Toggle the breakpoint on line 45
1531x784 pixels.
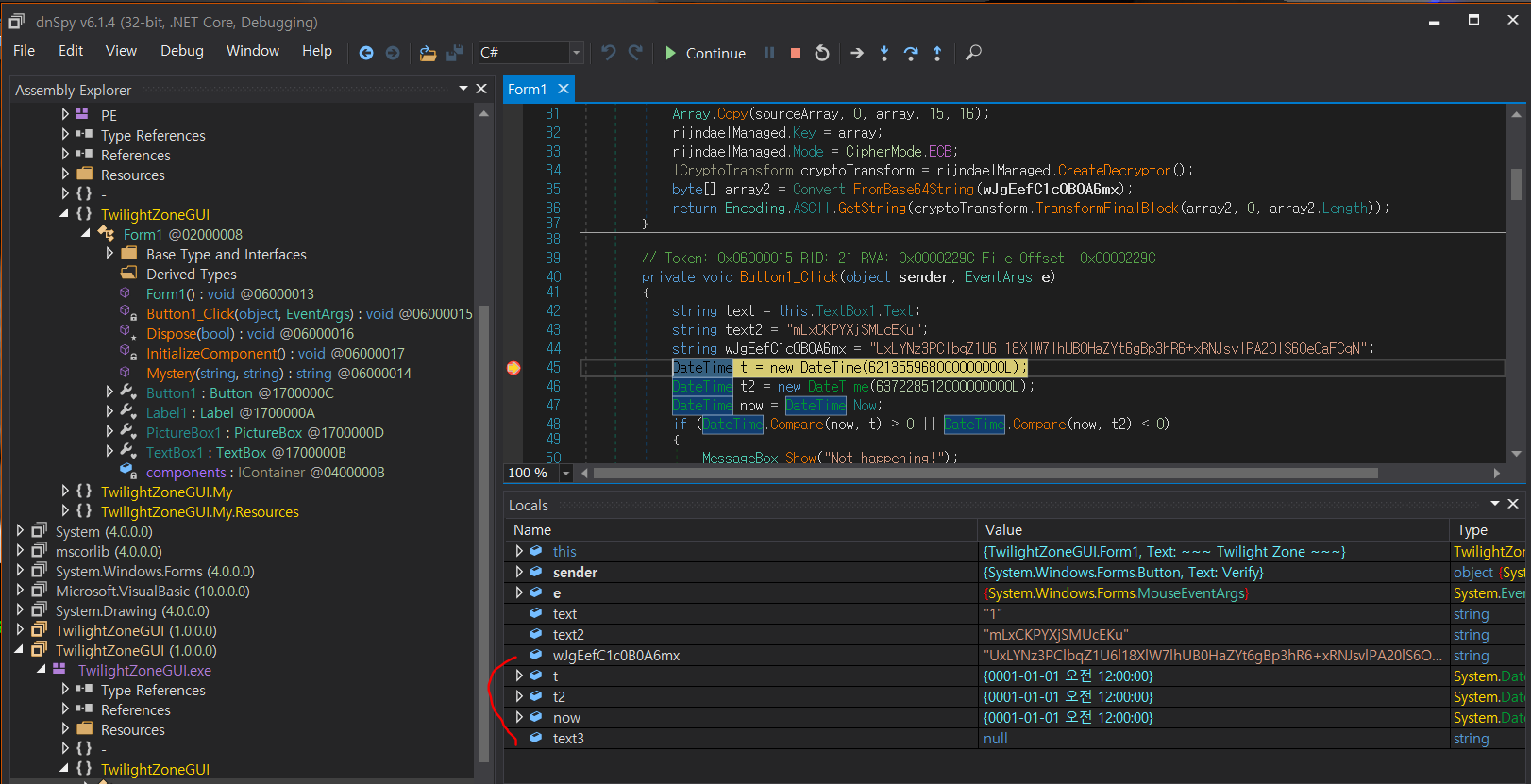(x=513, y=368)
